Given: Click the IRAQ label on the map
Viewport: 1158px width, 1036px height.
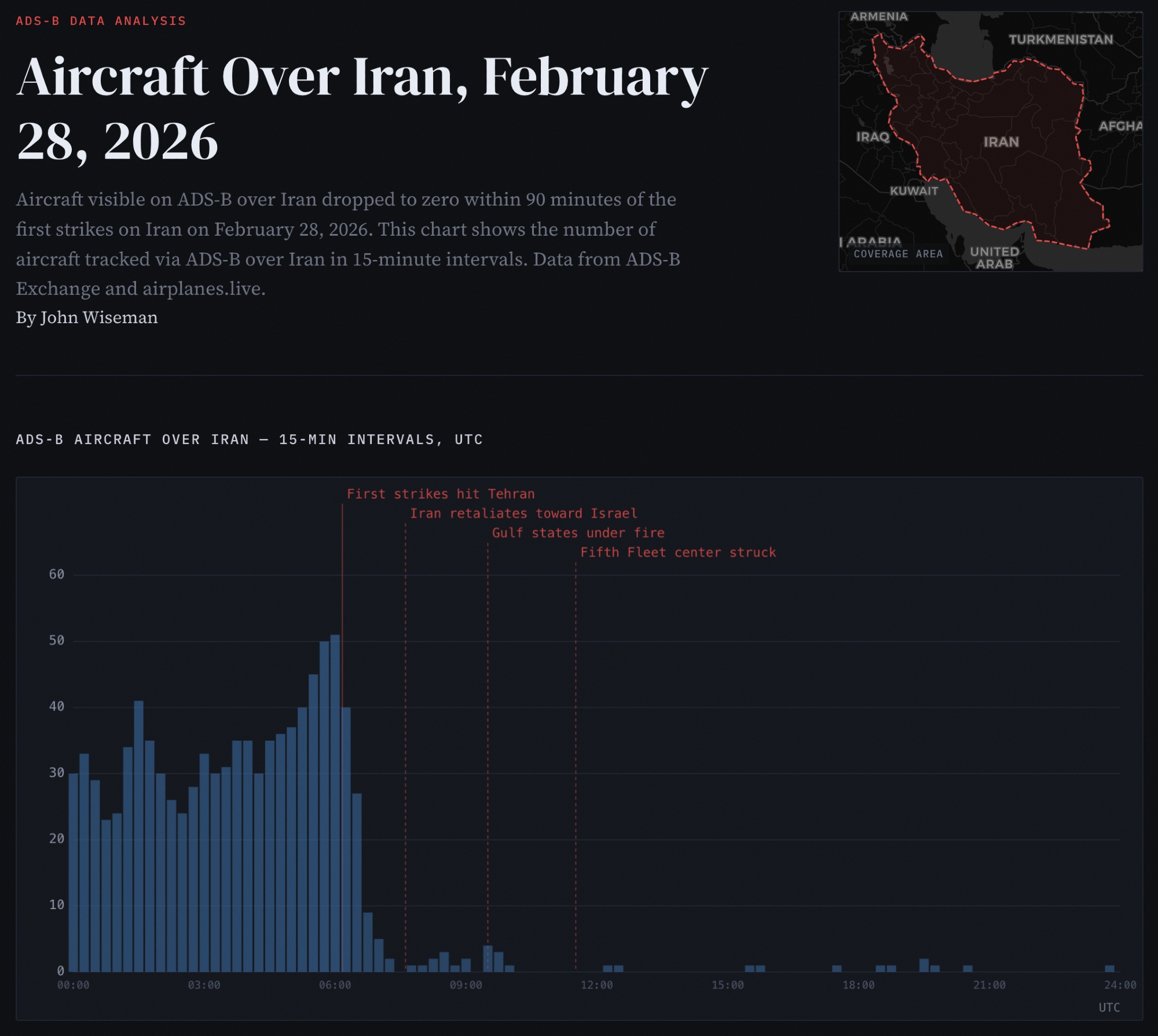Looking at the screenshot, I should 873,137.
